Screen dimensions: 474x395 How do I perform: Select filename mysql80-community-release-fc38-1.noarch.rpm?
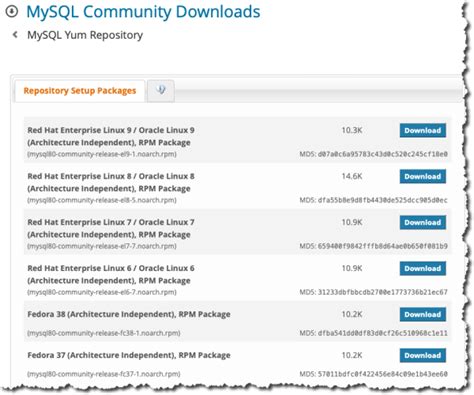[x=104, y=333]
